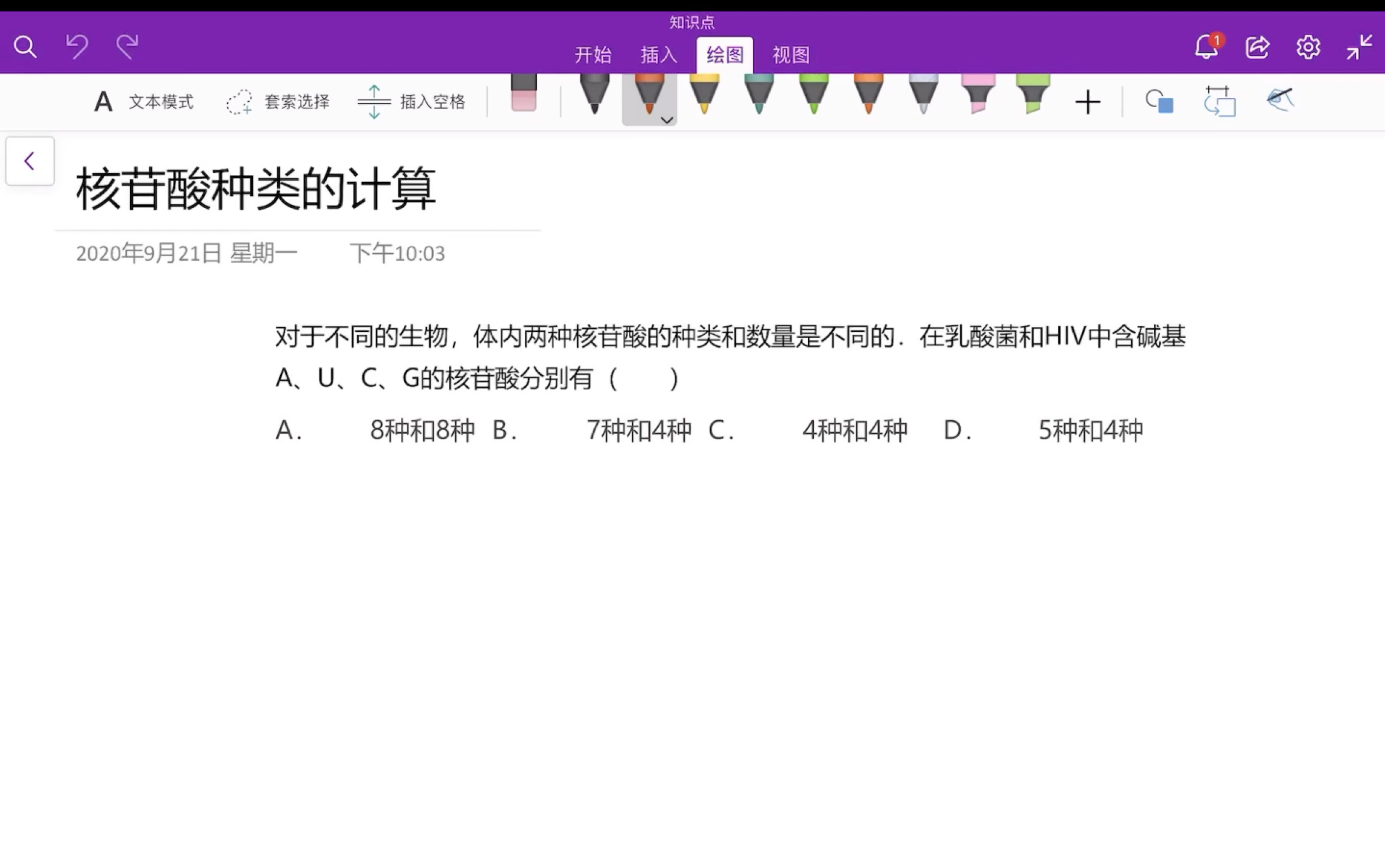Redo the last action

pyautogui.click(x=127, y=46)
